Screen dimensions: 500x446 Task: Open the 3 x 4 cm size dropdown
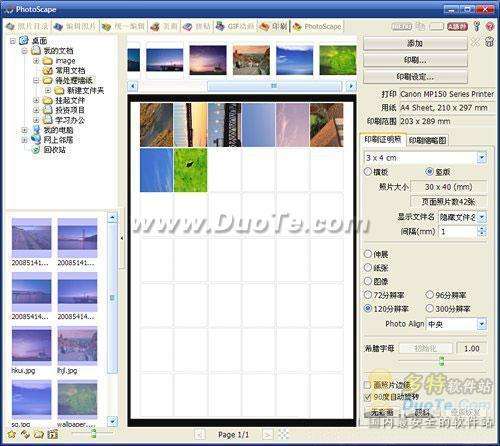click(482, 158)
